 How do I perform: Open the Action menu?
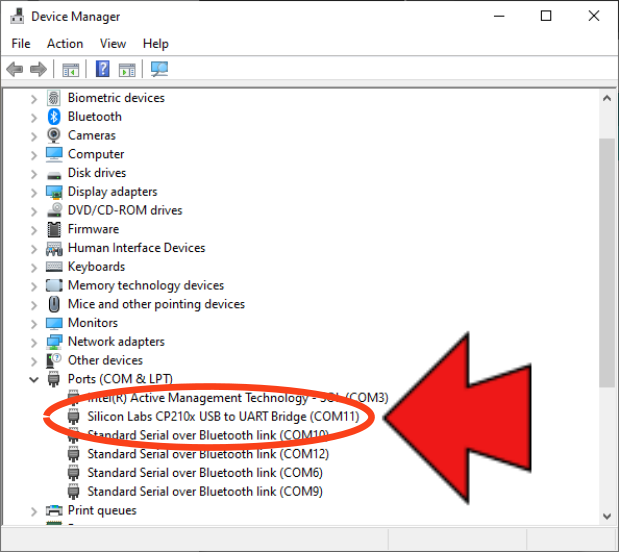tap(65, 44)
